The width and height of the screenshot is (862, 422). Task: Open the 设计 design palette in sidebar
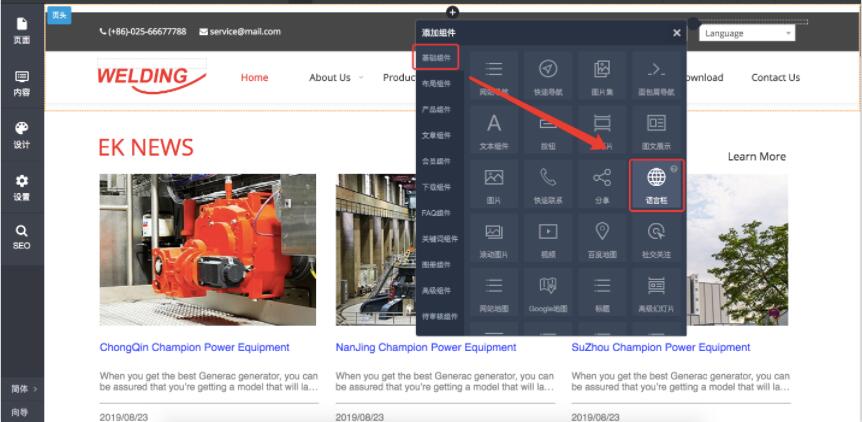tap(21, 135)
